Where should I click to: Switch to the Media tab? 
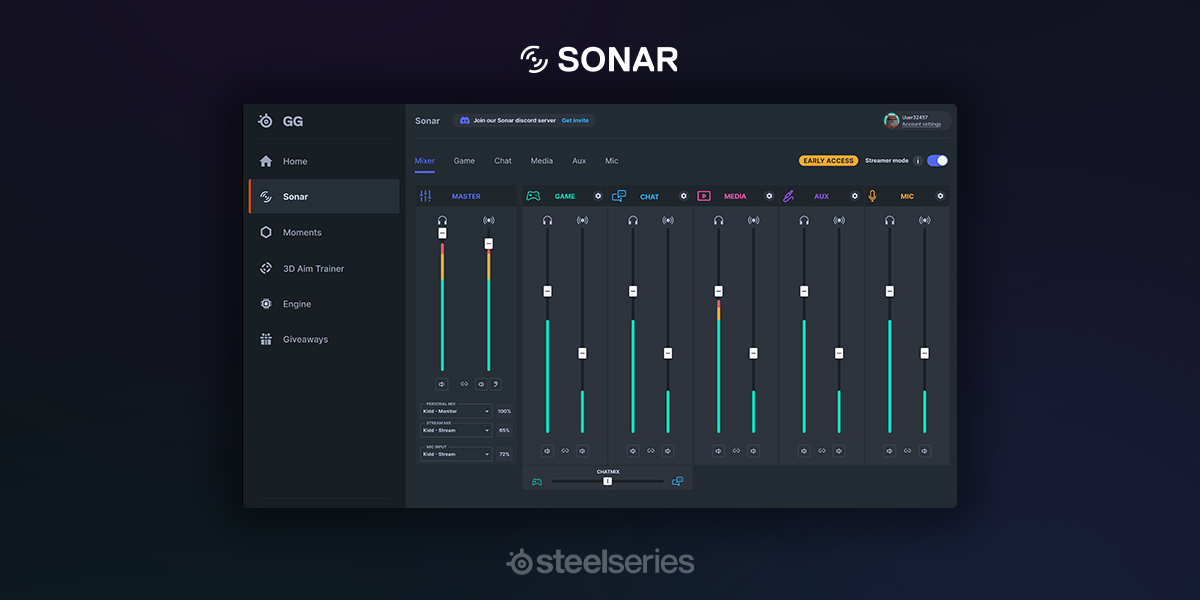(x=542, y=161)
